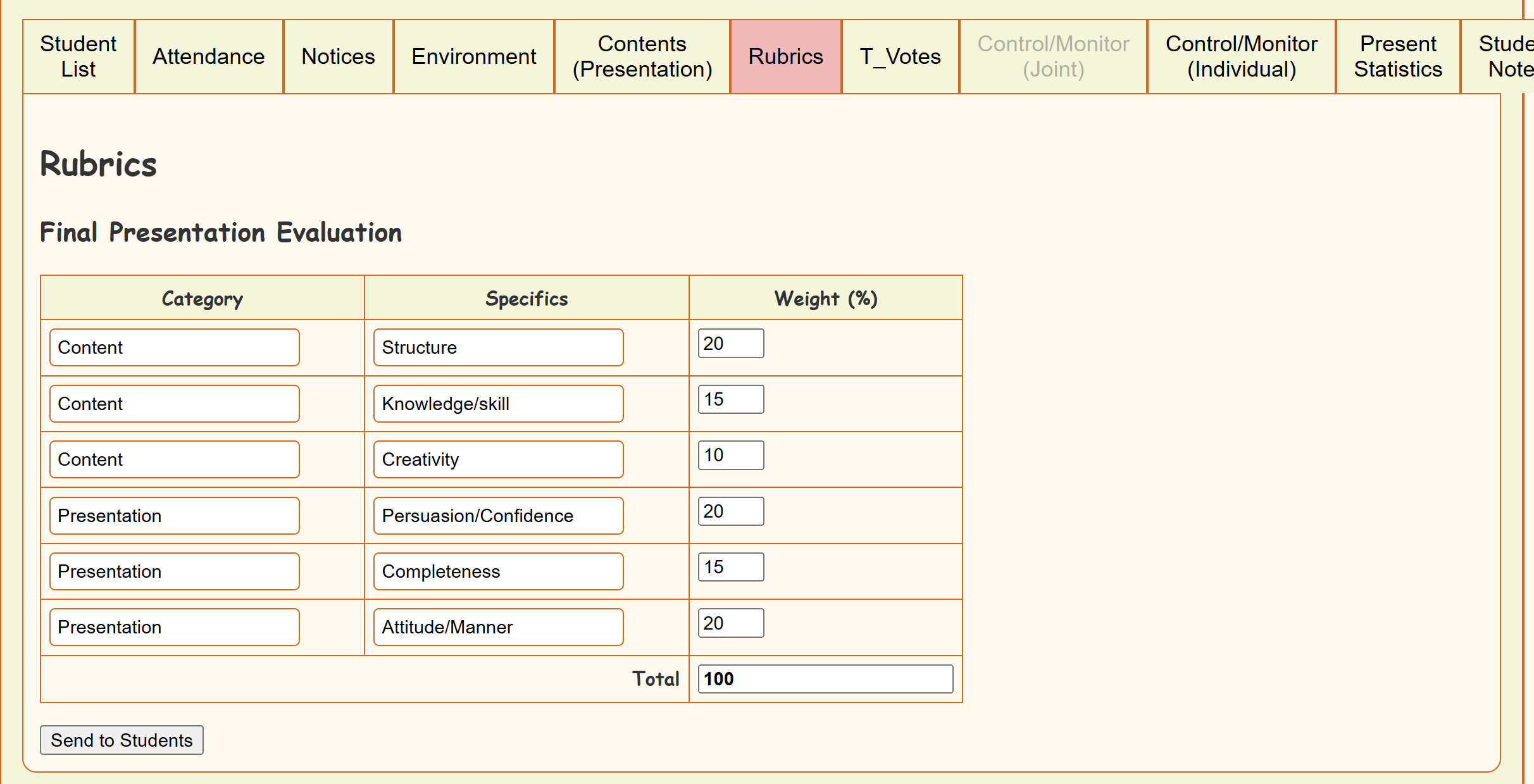Select the Completeness weight box
Image resolution: width=1534 pixels, height=784 pixels.
tap(730, 567)
